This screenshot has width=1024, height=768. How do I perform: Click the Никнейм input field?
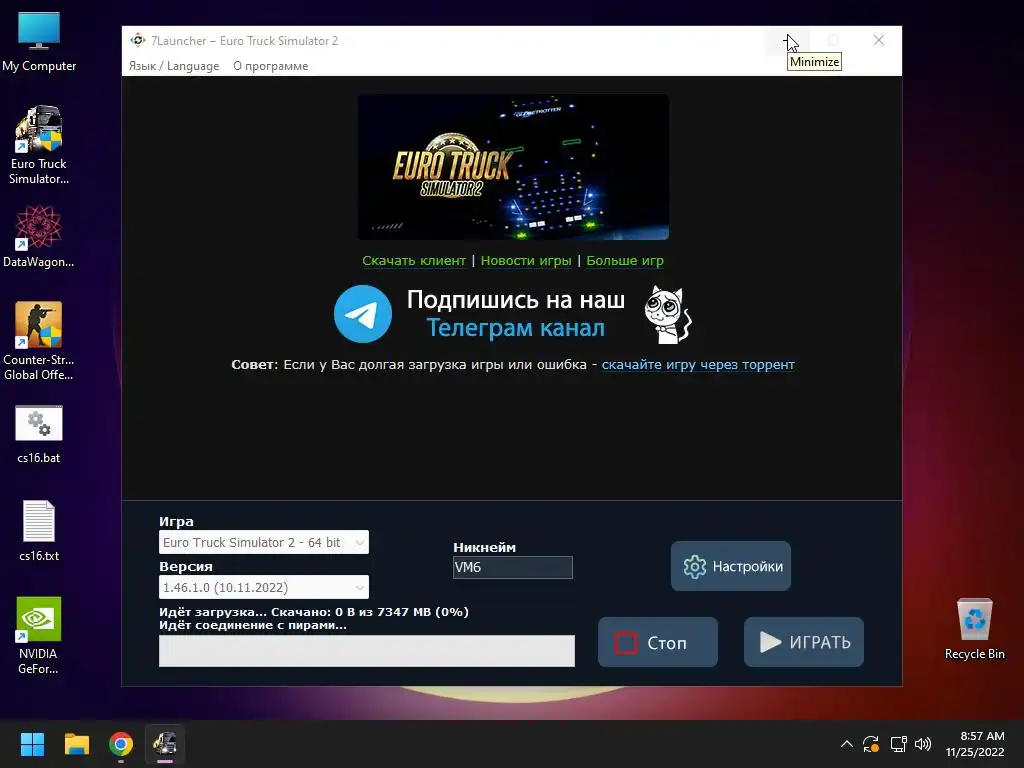(x=513, y=567)
